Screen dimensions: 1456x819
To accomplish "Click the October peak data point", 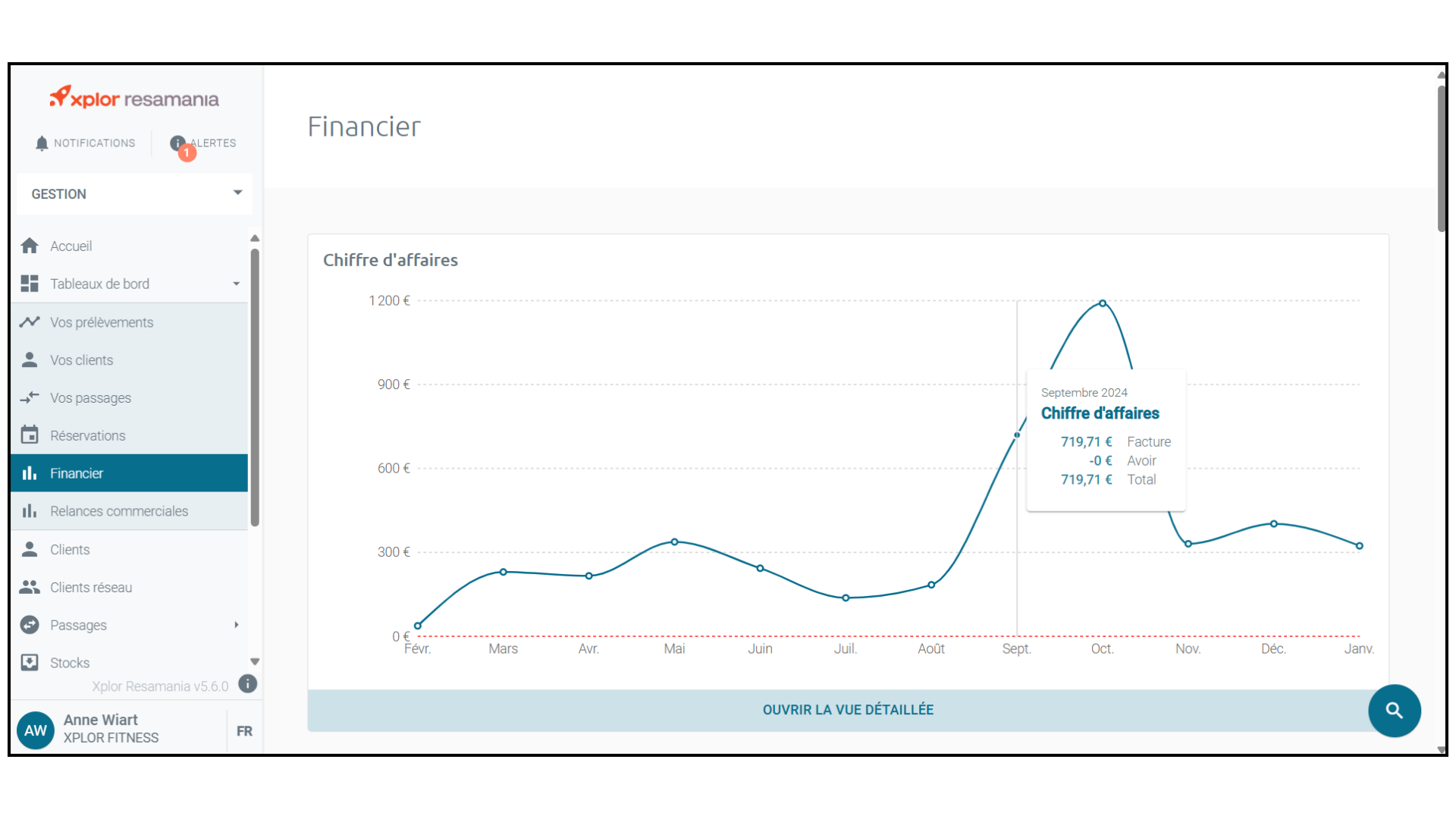I will (1103, 303).
